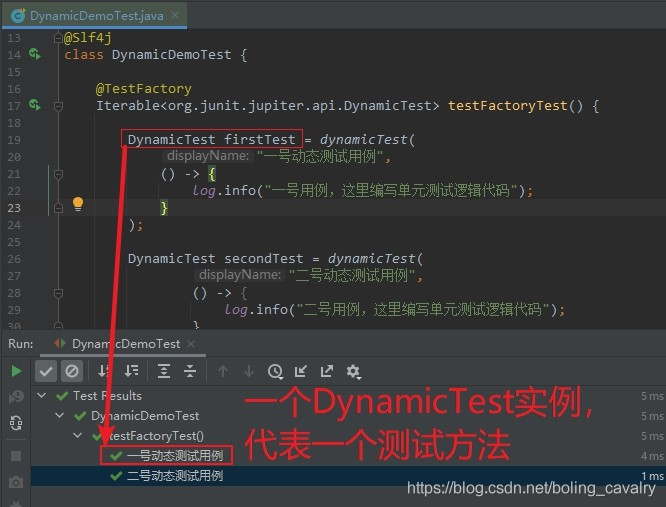
Task: Fold the lambda block at line 21
Action: pyautogui.click(x=58, y=174)
